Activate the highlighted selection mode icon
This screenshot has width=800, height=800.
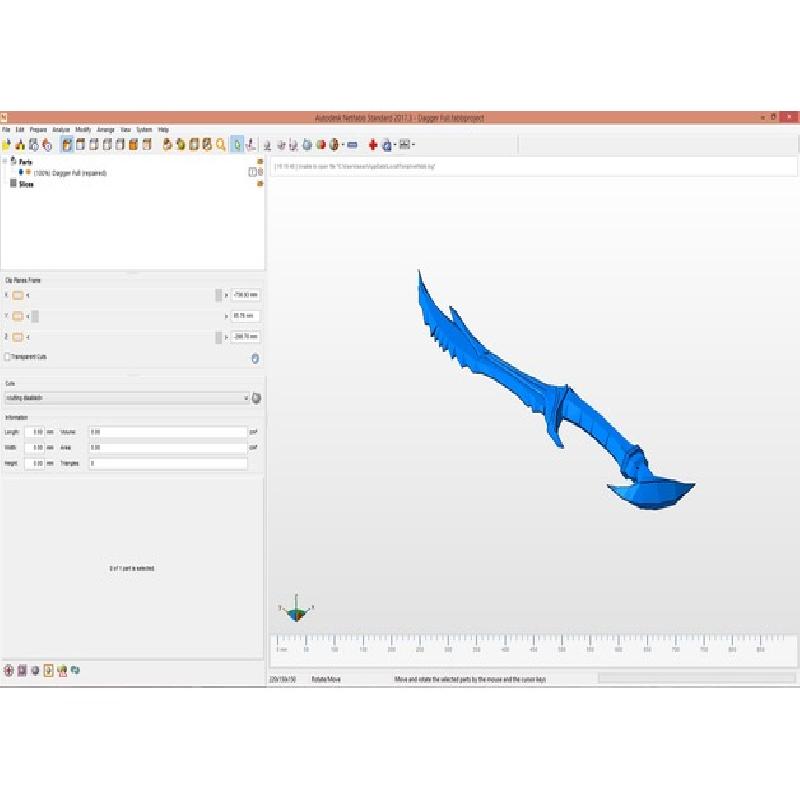[x=237, y=145]
